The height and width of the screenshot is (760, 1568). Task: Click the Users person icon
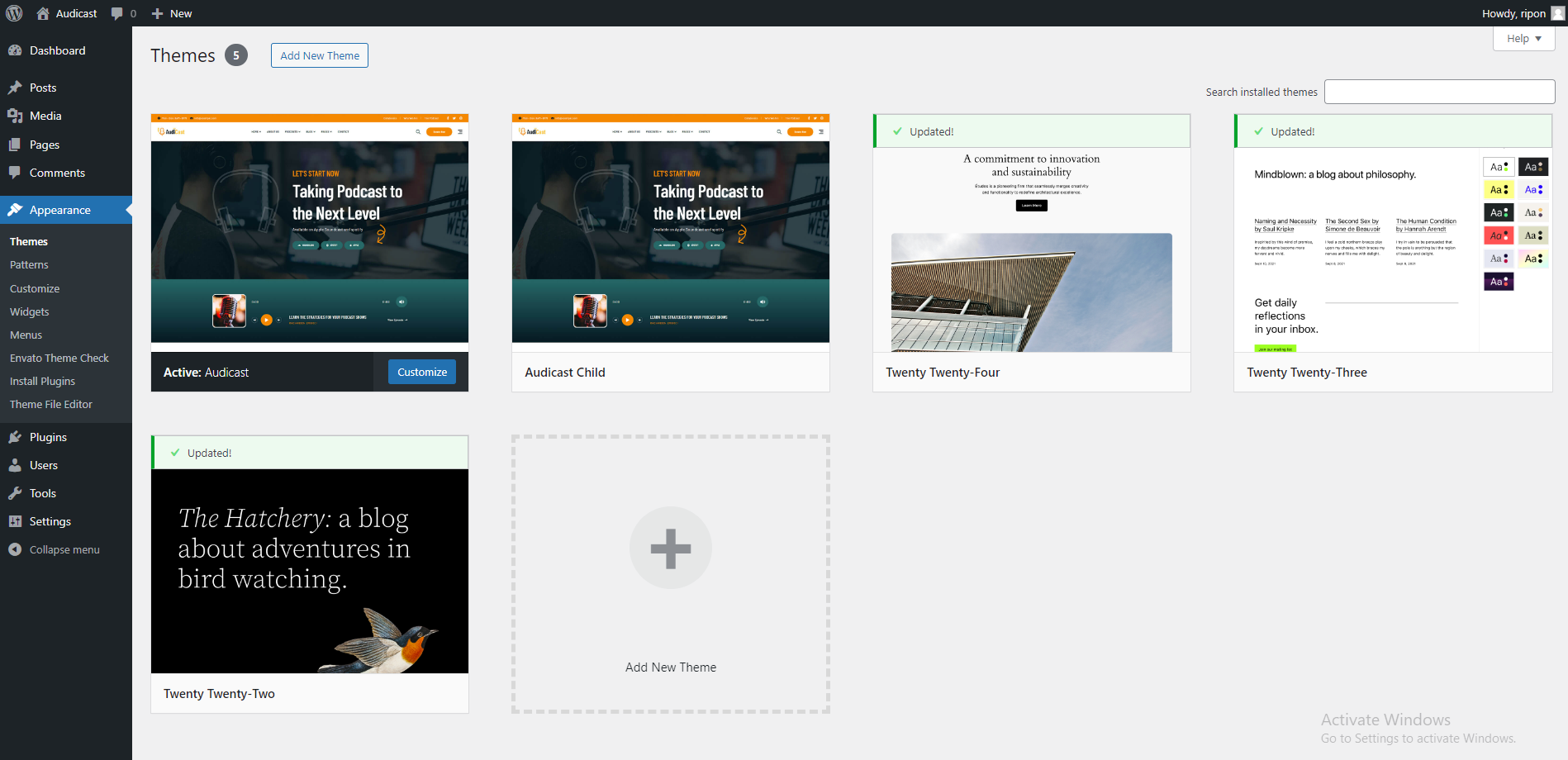click(15, 465)
